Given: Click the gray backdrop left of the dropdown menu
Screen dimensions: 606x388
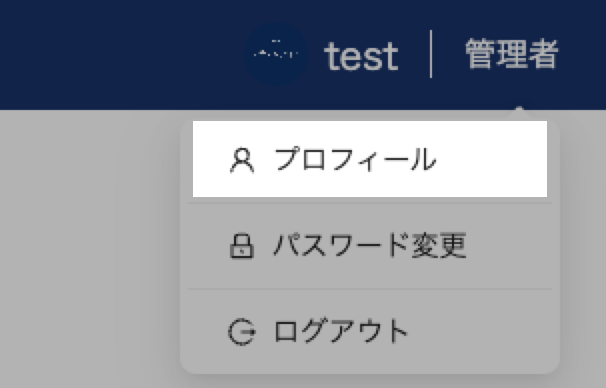Looking at the screenshot, I should 89,247.
